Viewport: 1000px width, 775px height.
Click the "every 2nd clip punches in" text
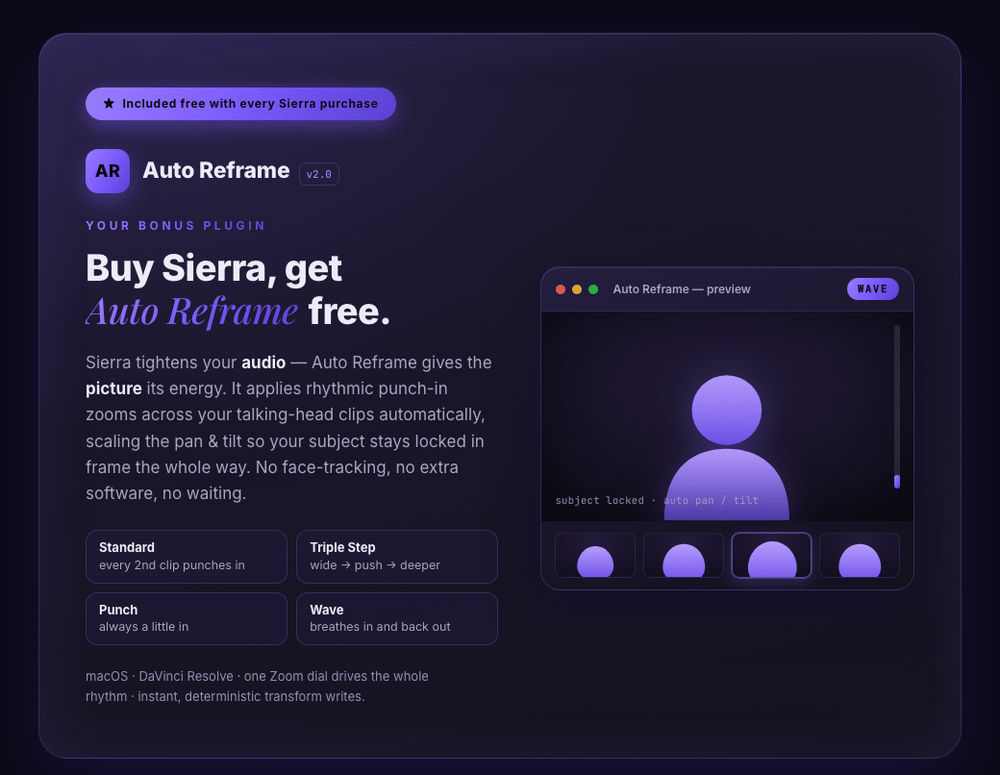click(x=172, y=565)
